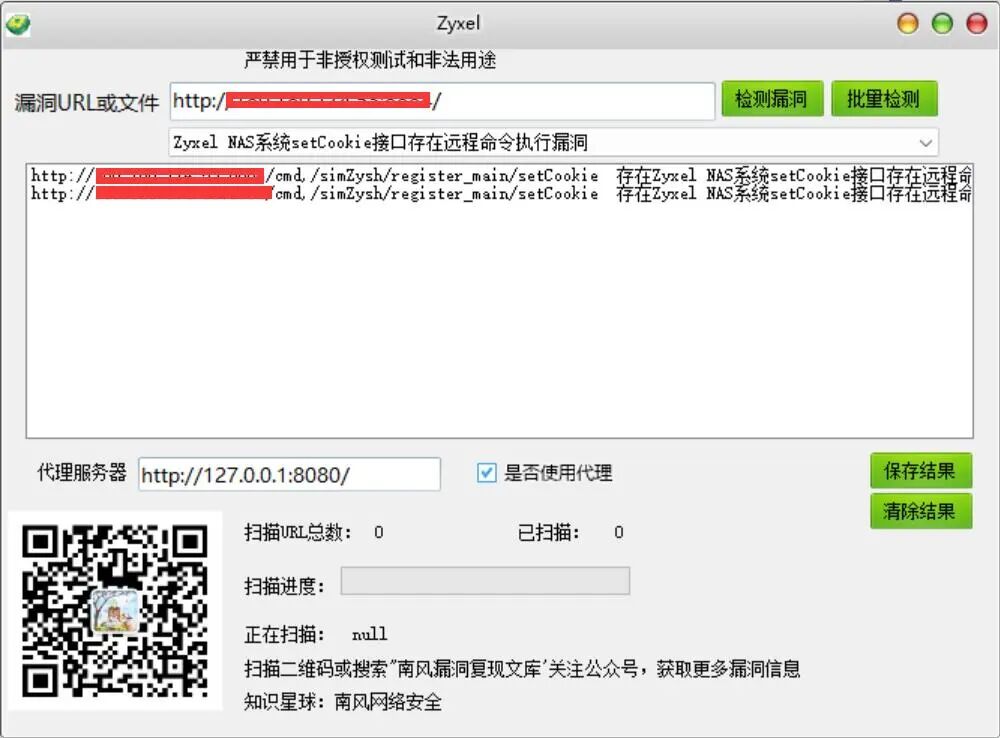
Task: Click the QR code image
Action: 115,610
